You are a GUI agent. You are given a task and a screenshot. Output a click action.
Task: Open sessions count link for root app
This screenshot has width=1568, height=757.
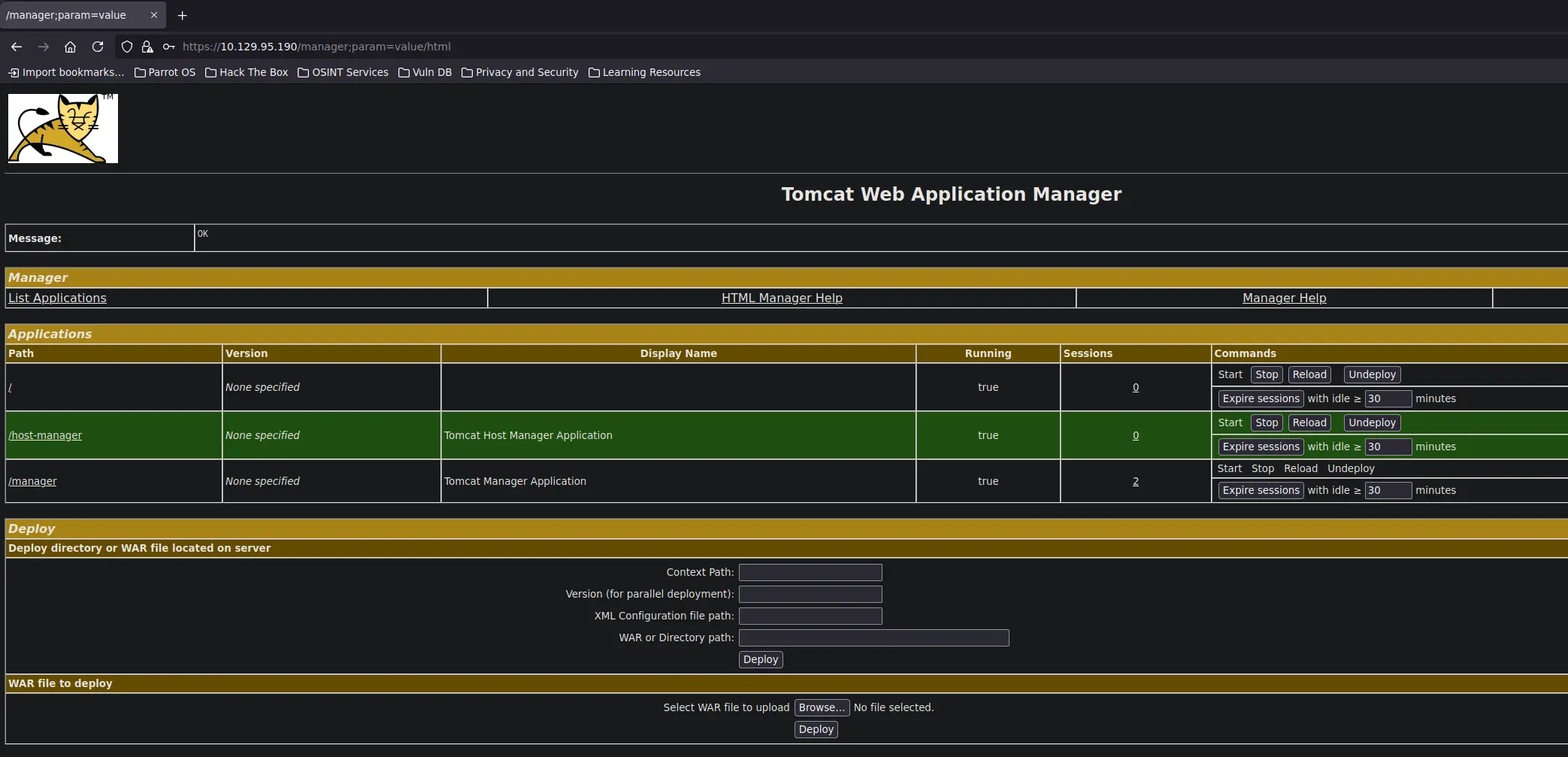tap(1136, 387)
